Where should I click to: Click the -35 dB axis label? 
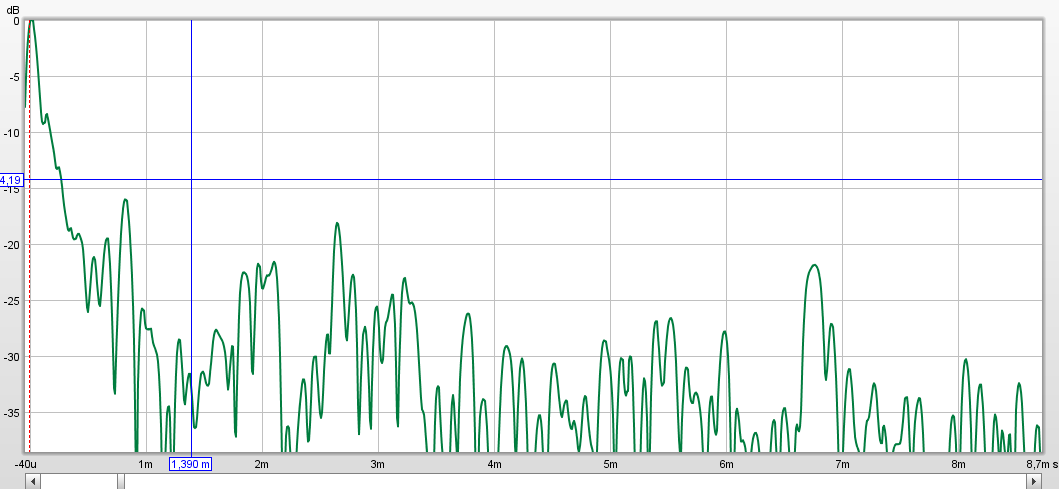point(13,413)
